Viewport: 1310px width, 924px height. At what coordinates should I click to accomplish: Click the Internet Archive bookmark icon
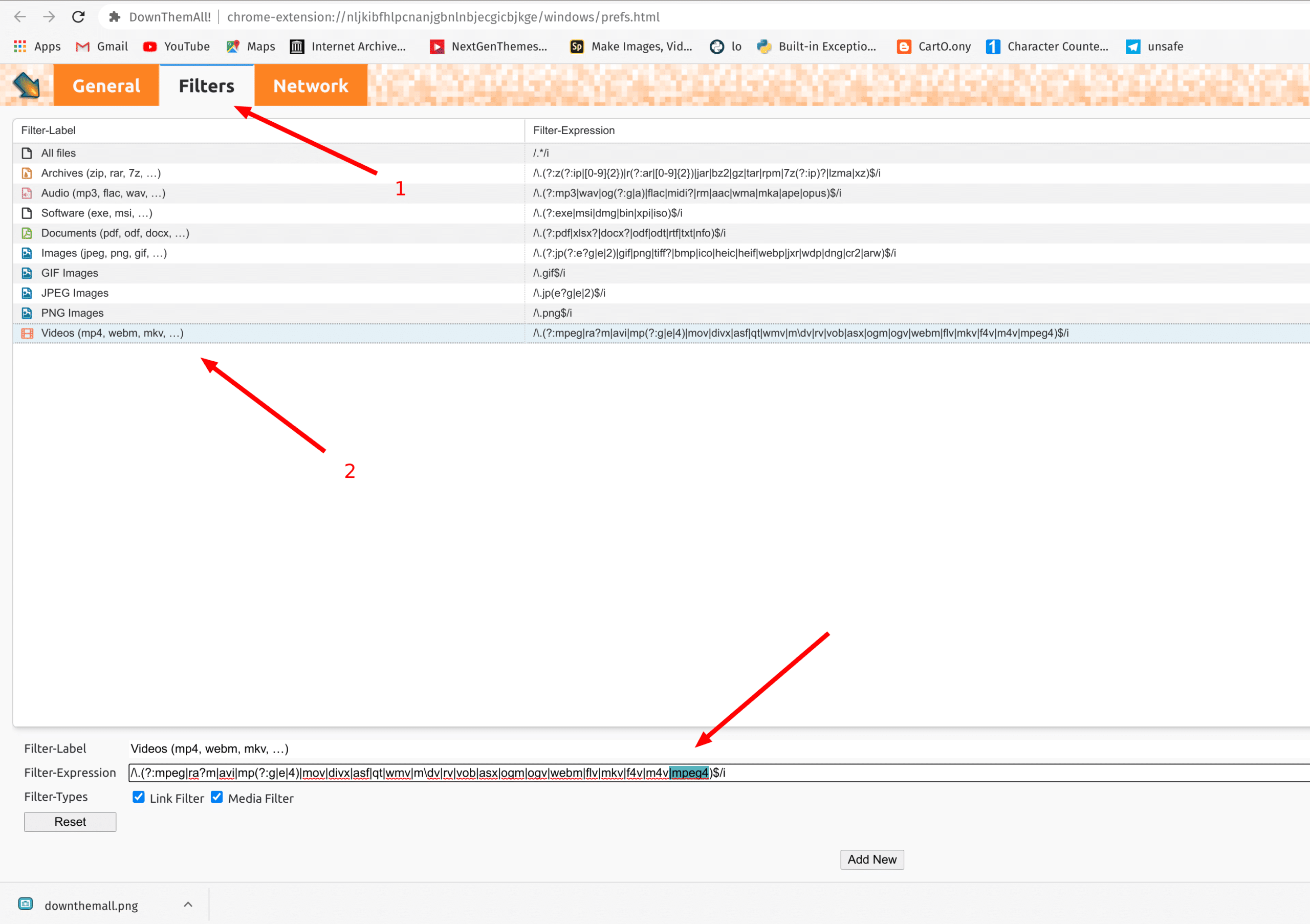pyautogui.click(x=297, y=47)
